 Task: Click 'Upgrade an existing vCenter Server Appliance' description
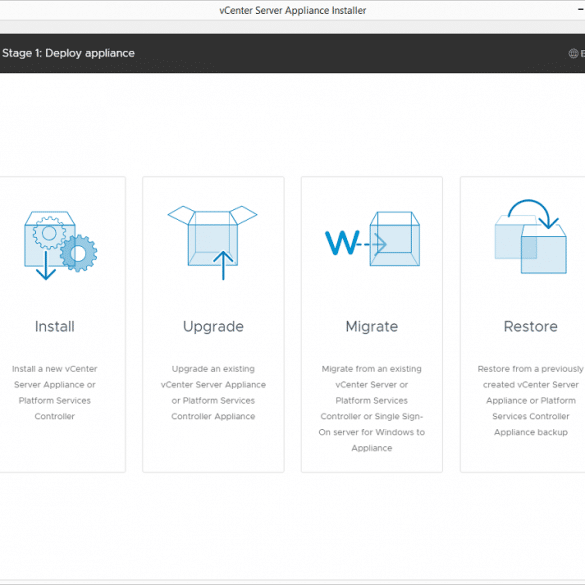pos(213,392)
